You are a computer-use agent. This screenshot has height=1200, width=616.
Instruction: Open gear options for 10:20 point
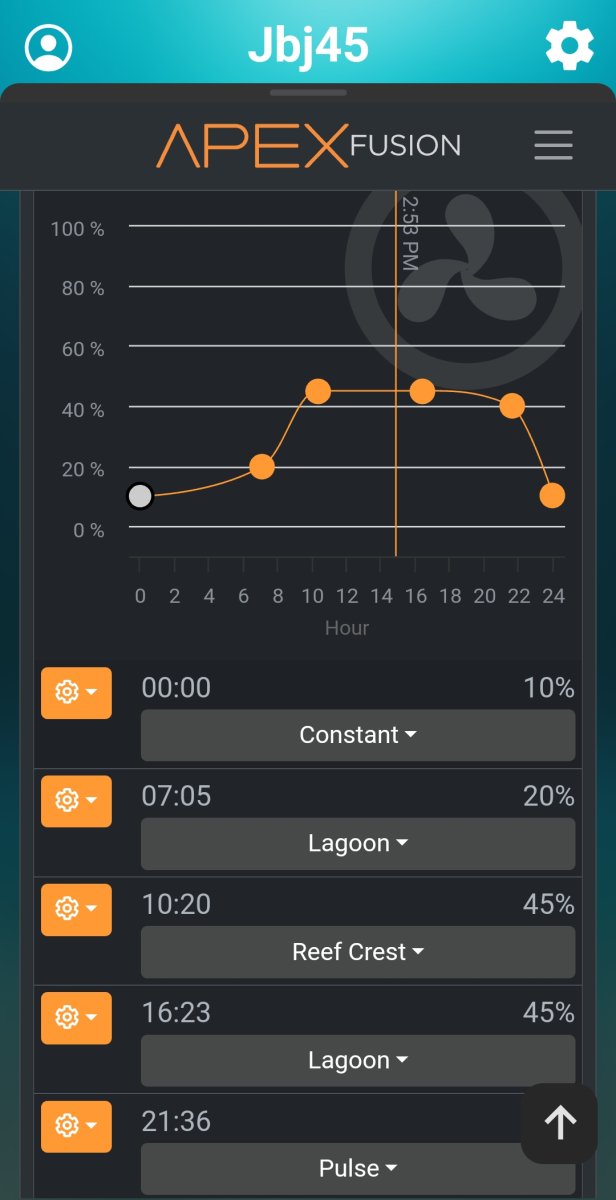[x=76, y=909]
